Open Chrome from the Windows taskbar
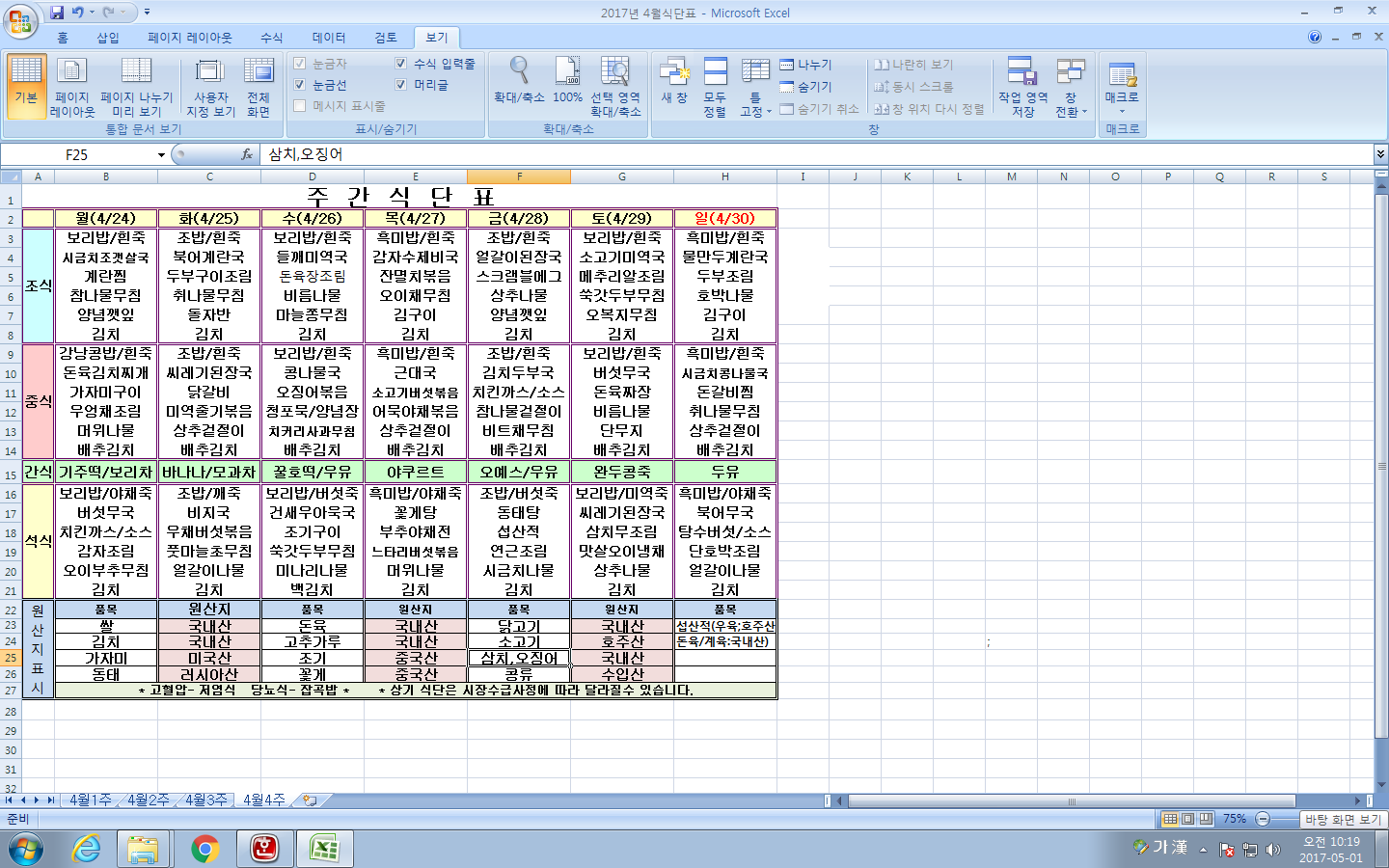 click(x=204, y=849)
